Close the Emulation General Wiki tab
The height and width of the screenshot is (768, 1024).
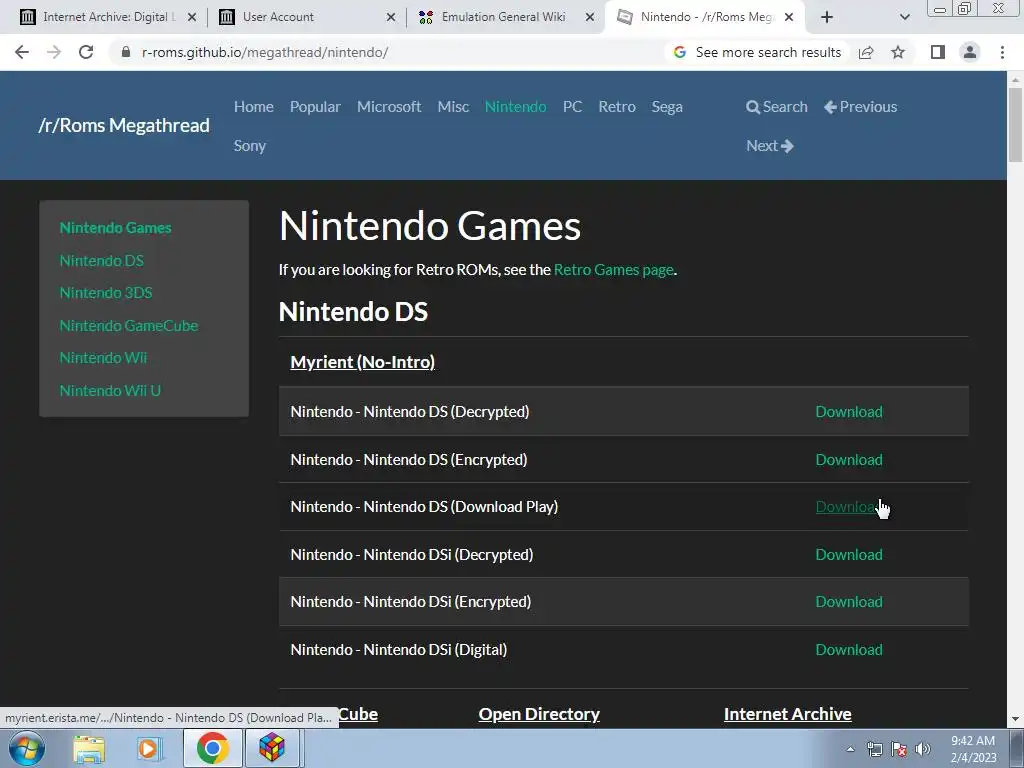pyautogui.click(x=590, y=17)
